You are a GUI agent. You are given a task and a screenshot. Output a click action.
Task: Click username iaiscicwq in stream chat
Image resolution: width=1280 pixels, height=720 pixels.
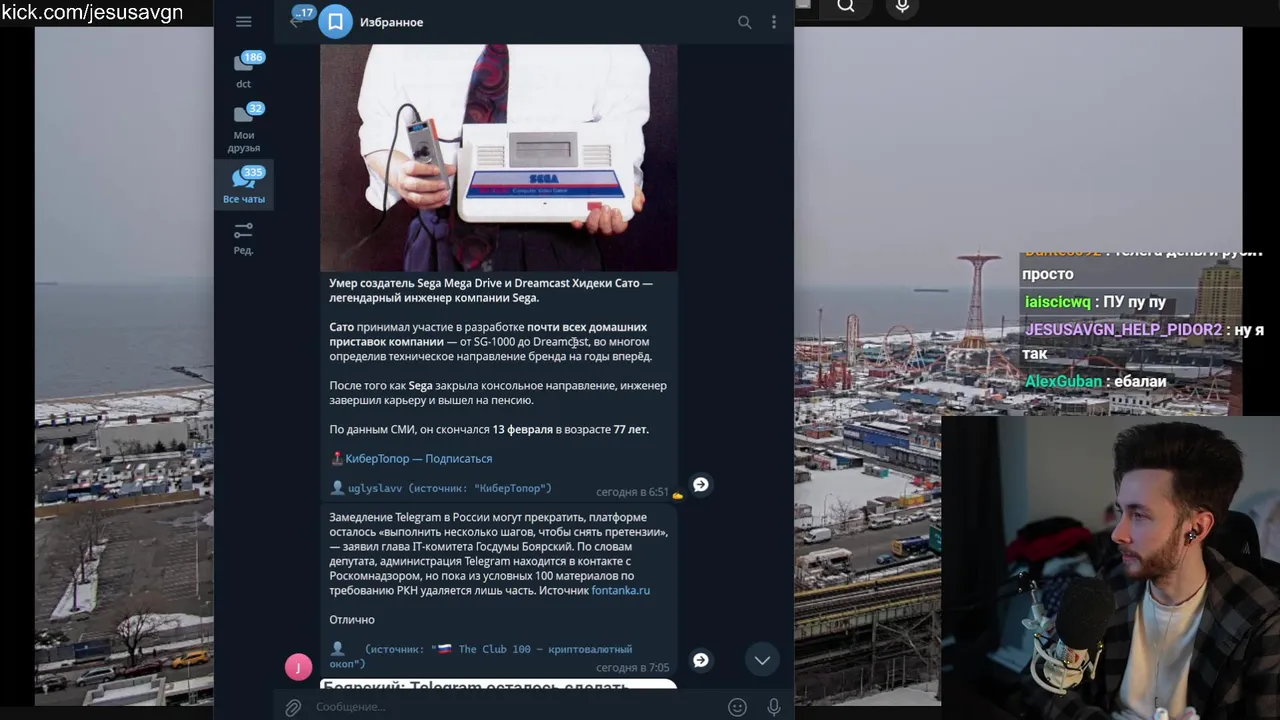[x=1057, y=302]
